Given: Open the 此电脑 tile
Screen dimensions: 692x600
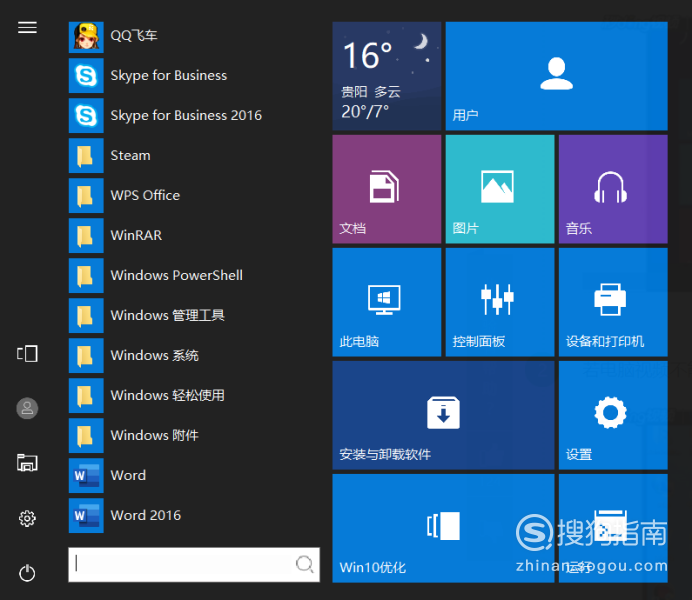Looking at the screenshot, I should pos(387,302).
